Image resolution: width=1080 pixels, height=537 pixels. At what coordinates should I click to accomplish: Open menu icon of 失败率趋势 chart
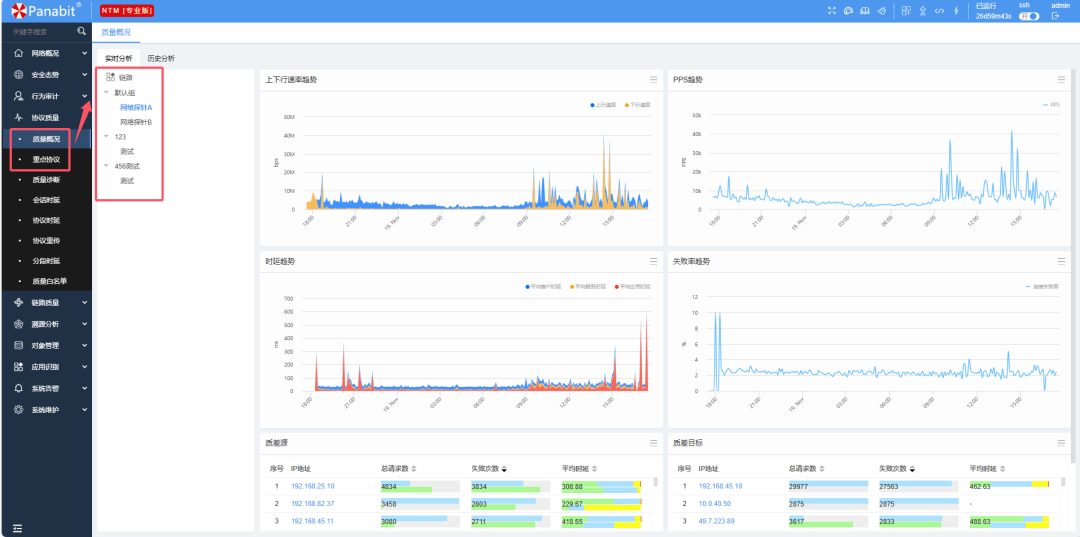[x=1061, y=261]
